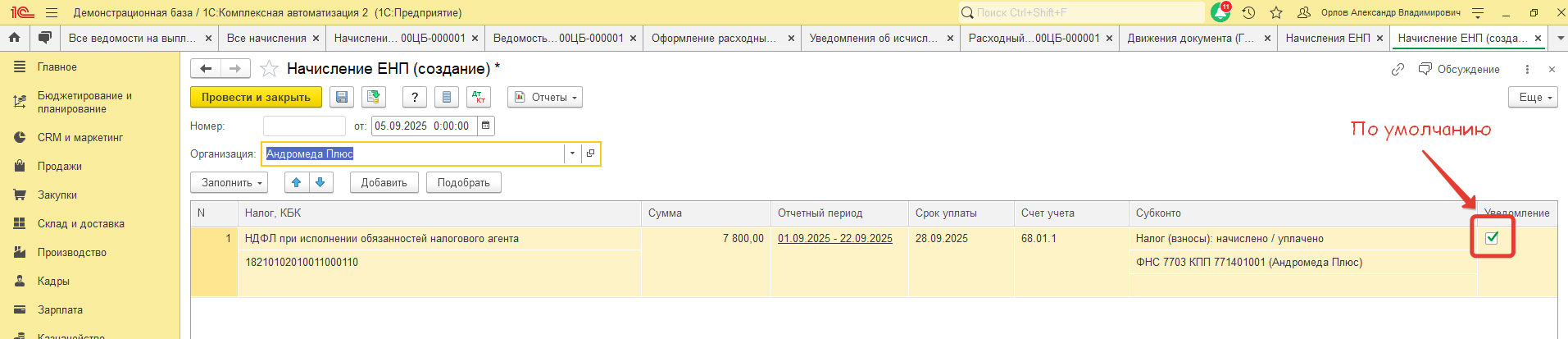Expand the Заполнить dropdown button
This screenshot has width=1568, height=339.
coord(230,182)
